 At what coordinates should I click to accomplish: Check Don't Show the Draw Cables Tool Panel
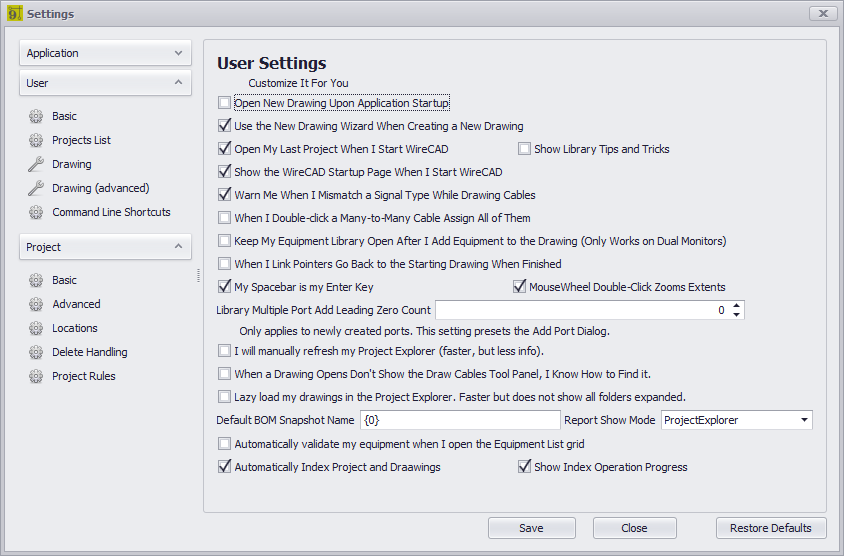coord(224,374)
